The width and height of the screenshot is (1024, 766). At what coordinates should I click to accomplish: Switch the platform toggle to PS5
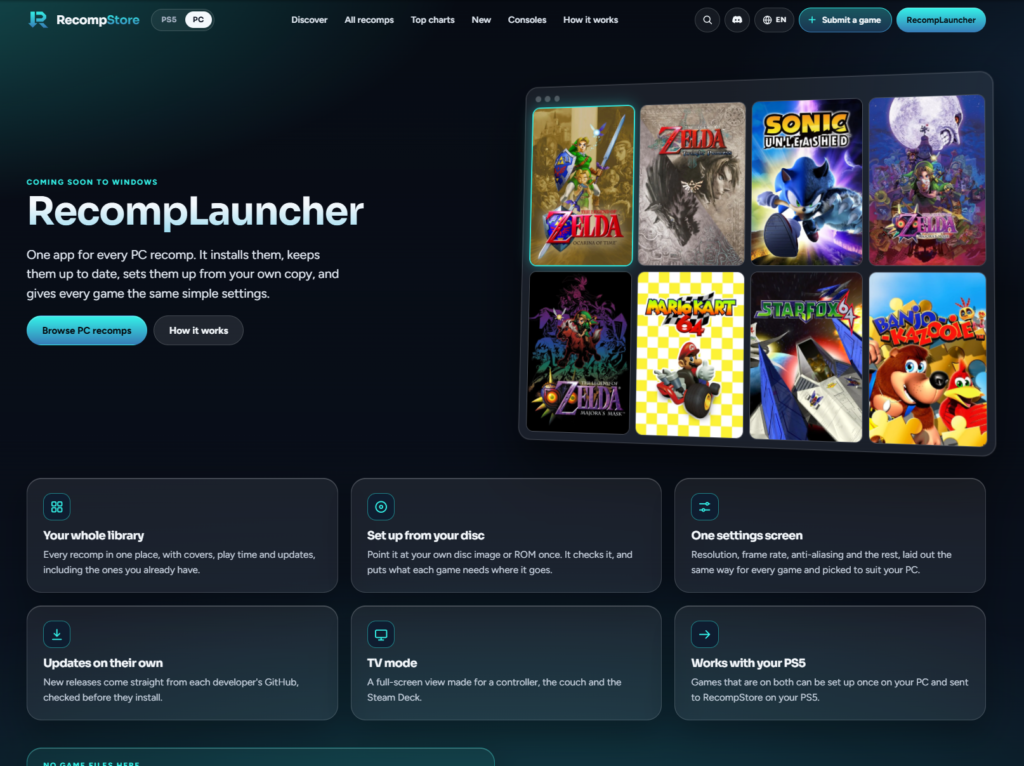click(x=168, y=20)
